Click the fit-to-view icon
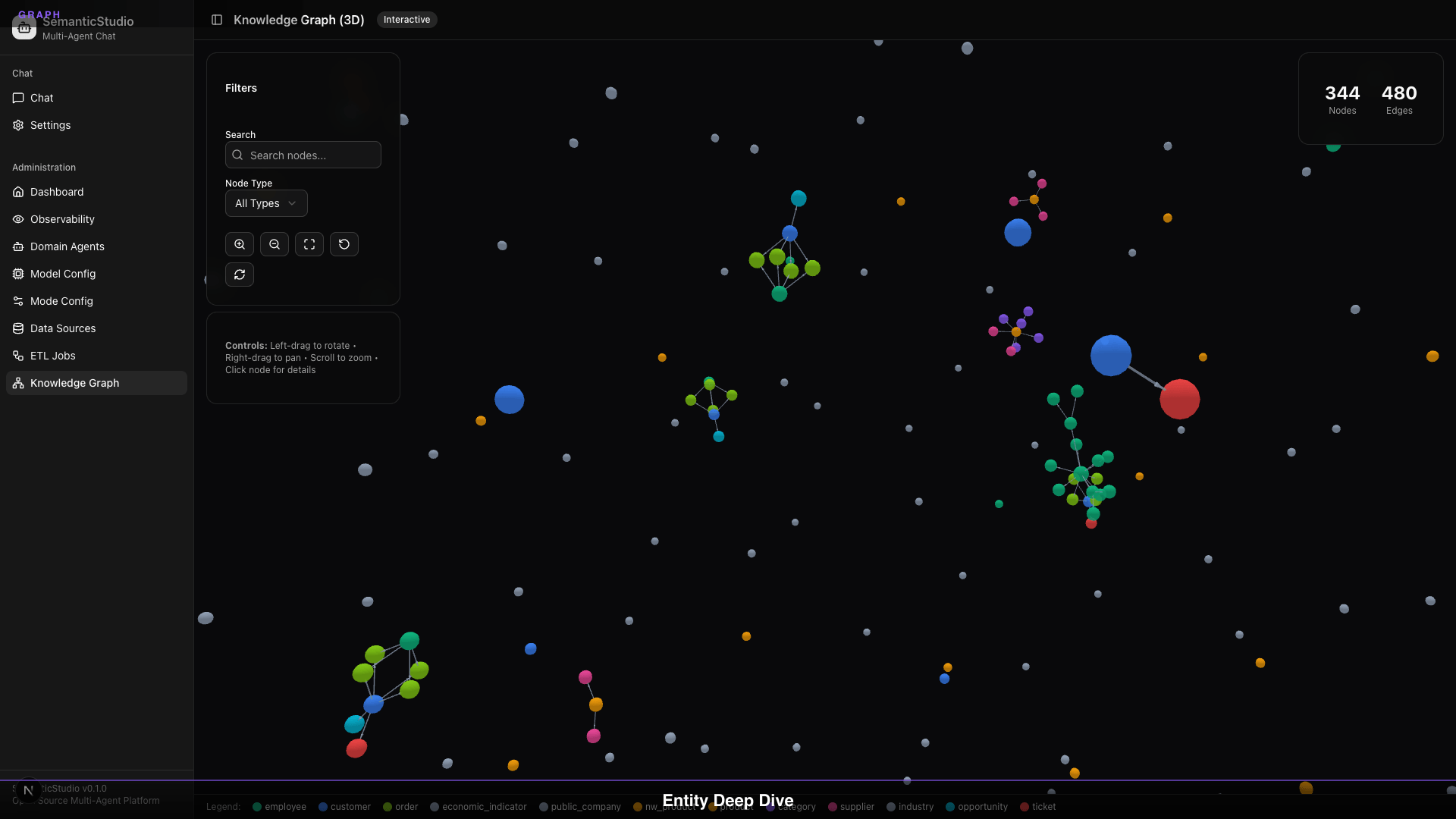Viewport: 1456px width, 819px height. [309, 244]
